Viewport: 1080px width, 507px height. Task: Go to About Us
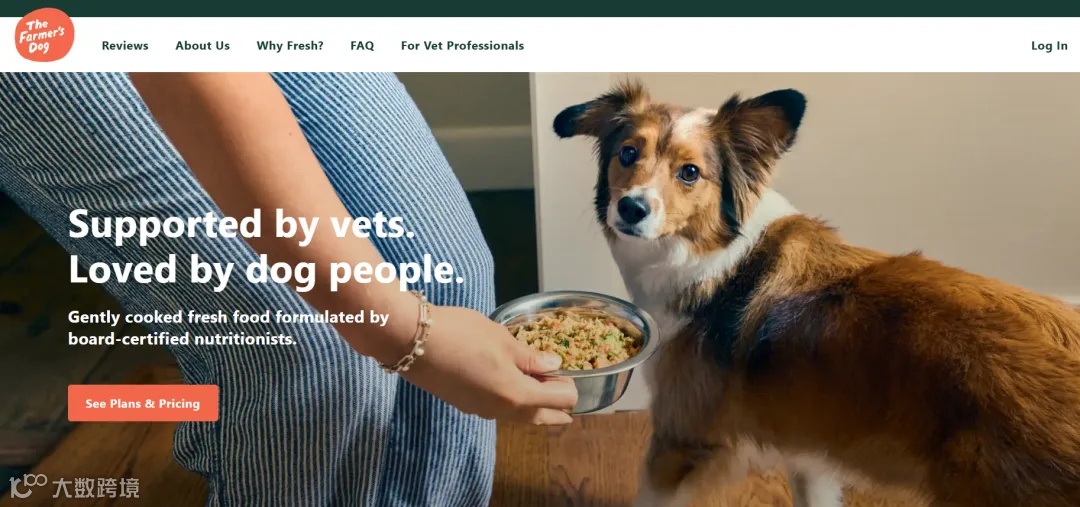click(x=202, y=45)
